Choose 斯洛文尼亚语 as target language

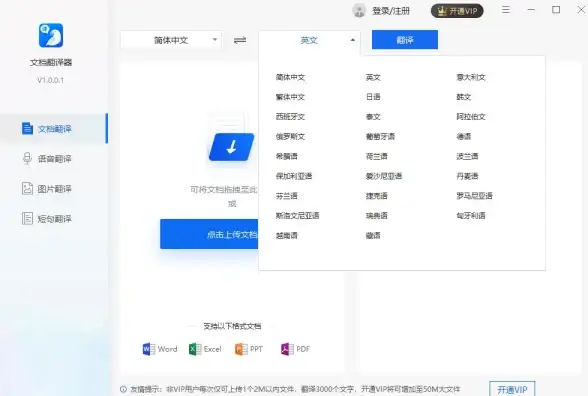point(297,216)
